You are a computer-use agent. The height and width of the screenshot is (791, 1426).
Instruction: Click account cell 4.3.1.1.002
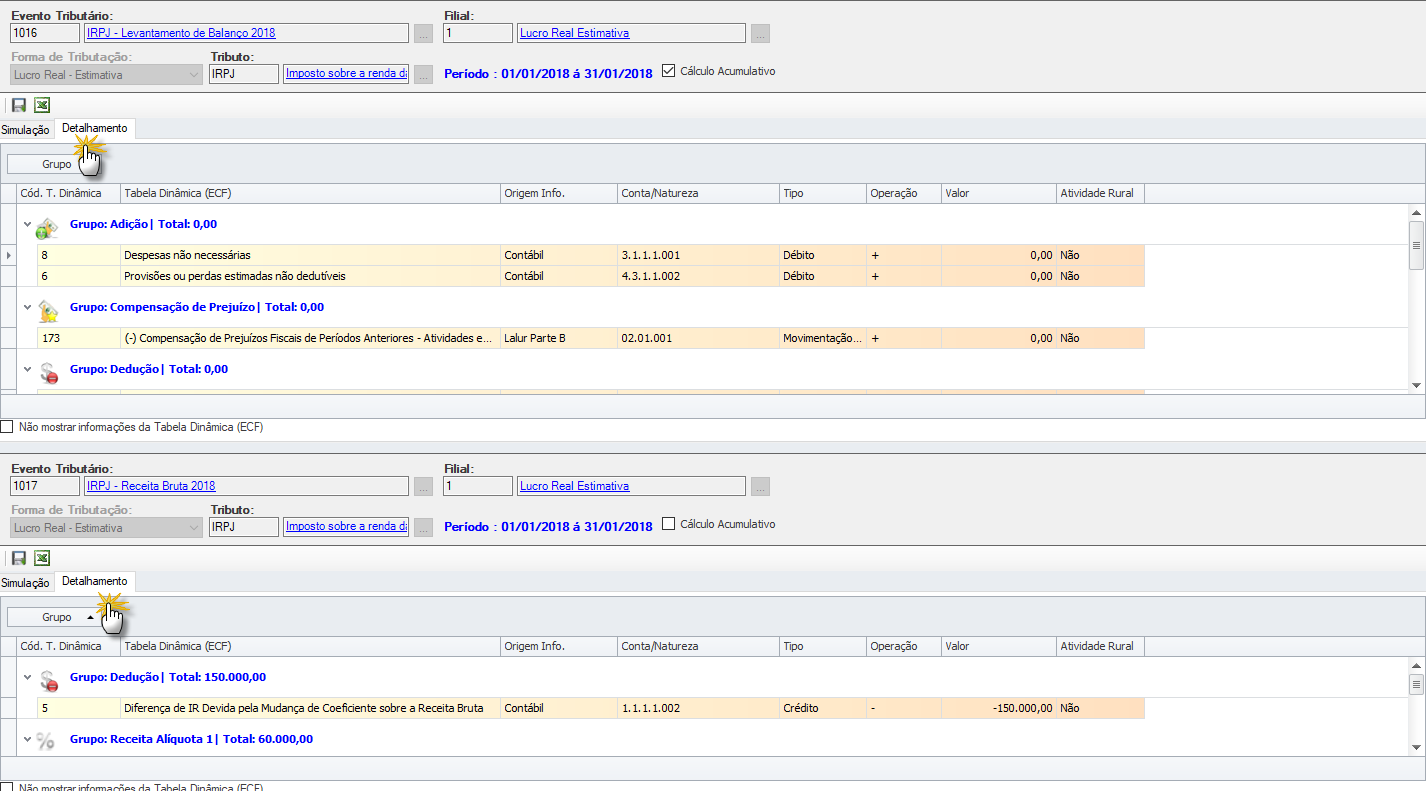(x=698, y=276)
